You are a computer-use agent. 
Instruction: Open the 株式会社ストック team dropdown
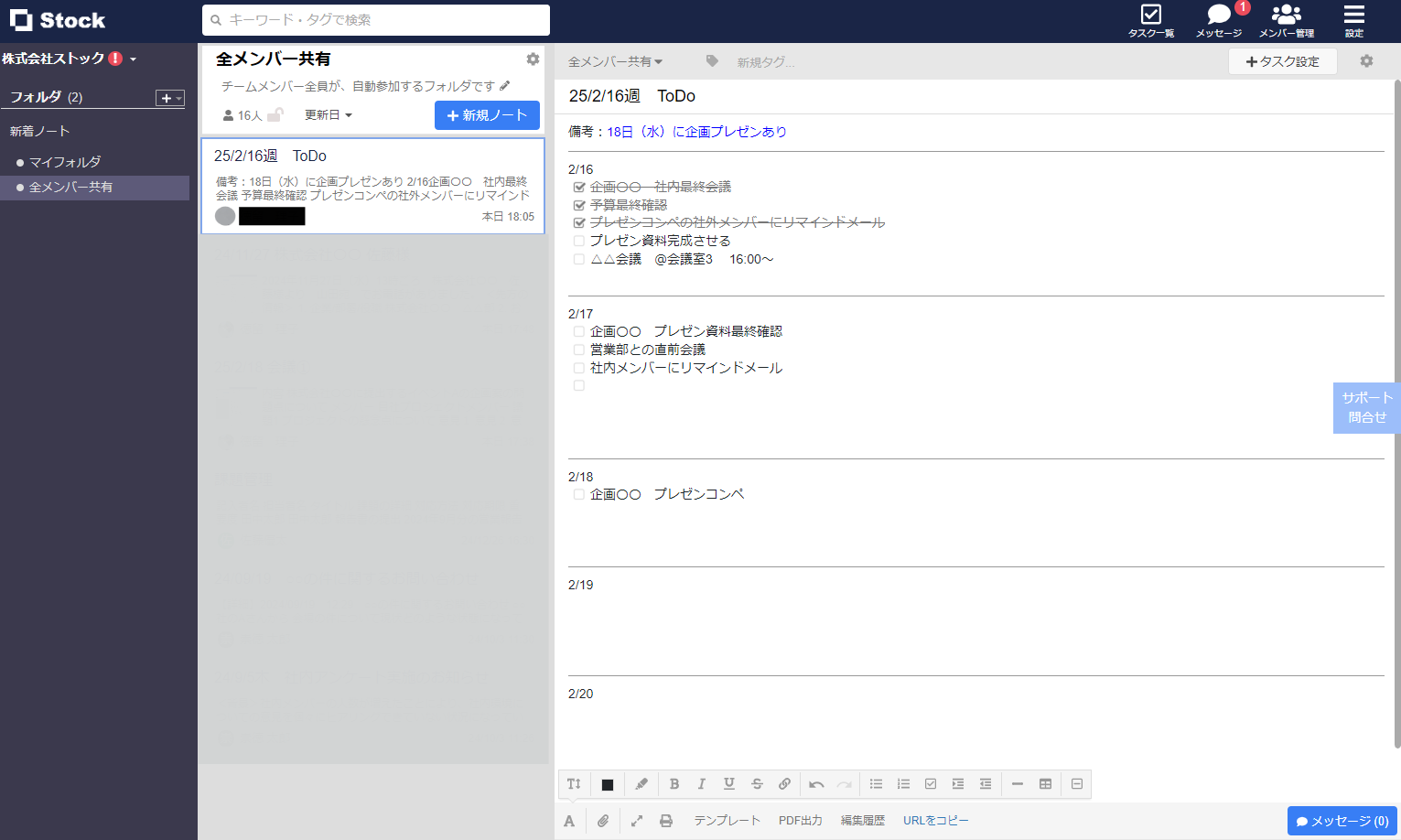click(x=70, y=59)
